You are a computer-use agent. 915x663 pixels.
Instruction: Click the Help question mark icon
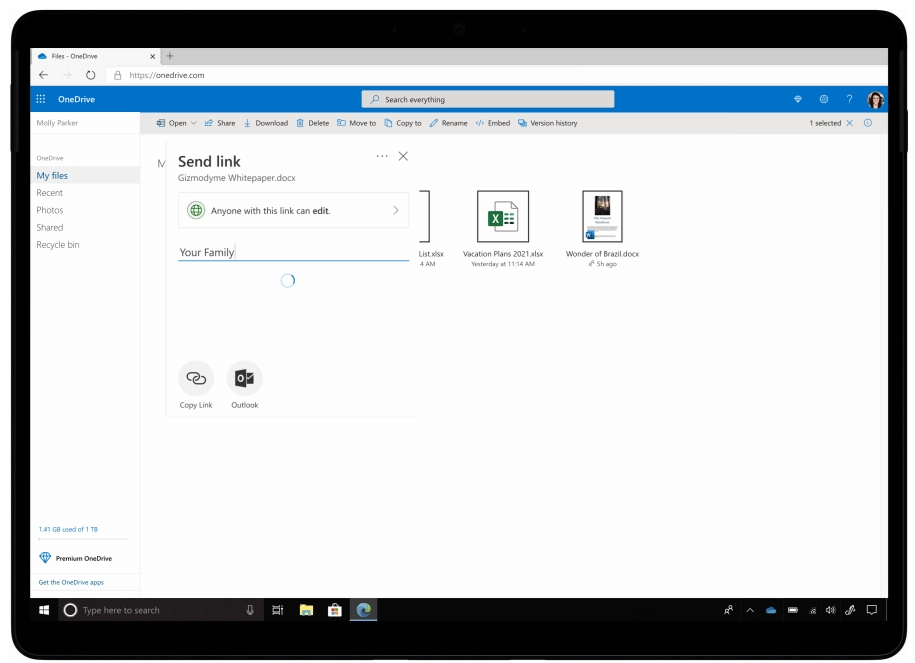[849, 99]
